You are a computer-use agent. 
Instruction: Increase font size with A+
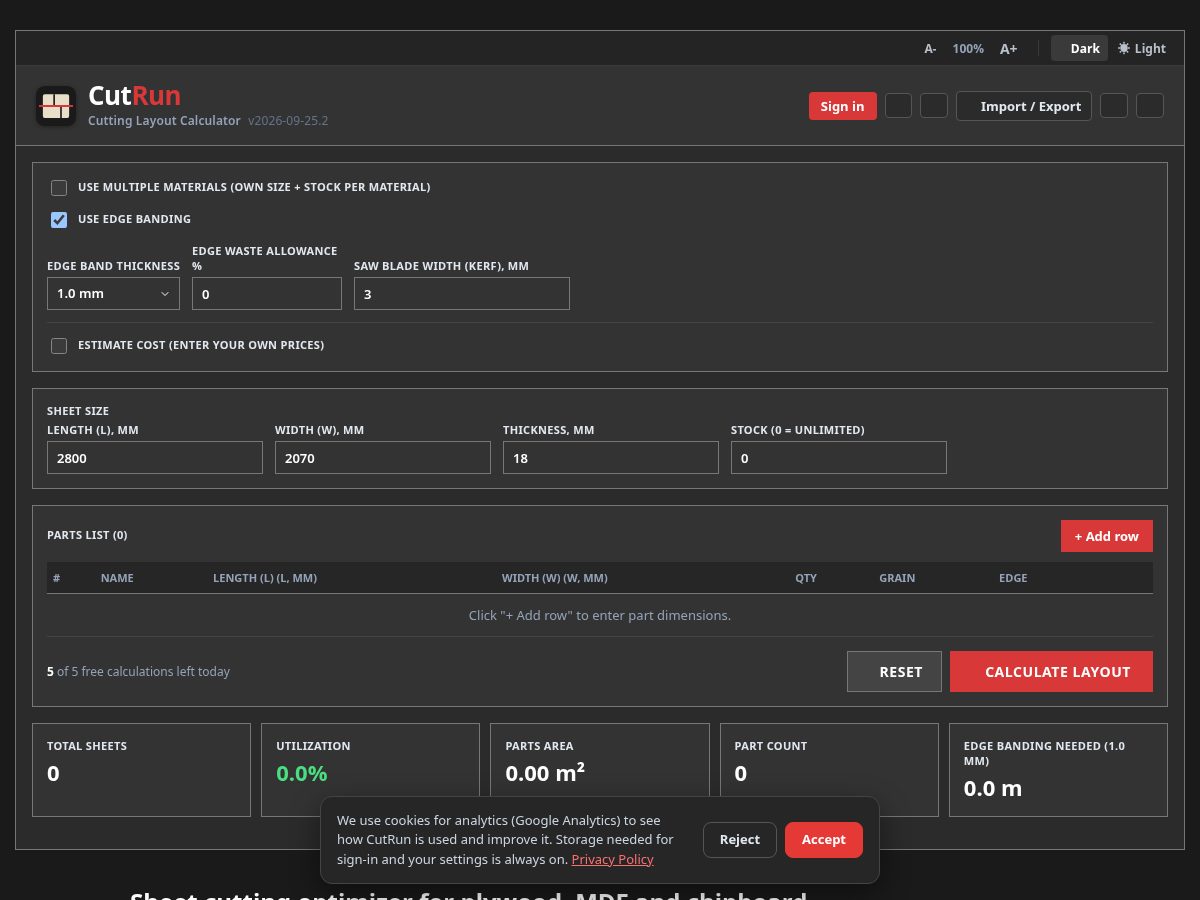point(1008,48)
